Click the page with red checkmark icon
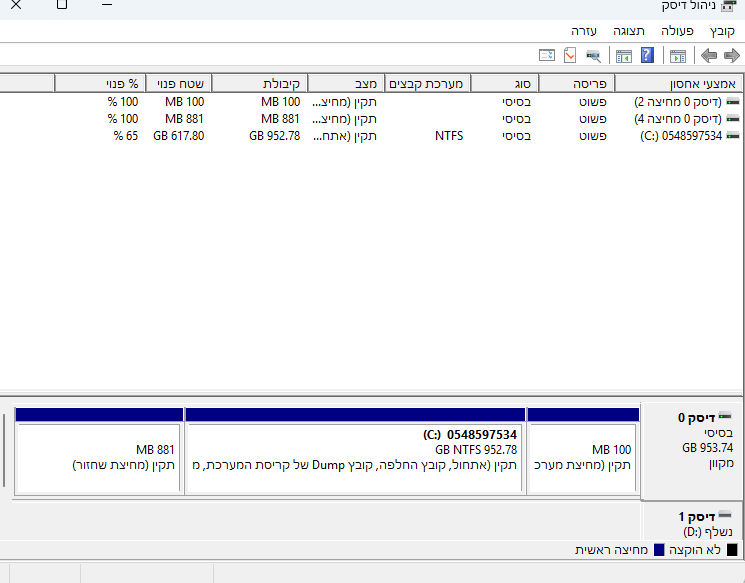Image resolution: width=745 pixels, height=583 pixels. (570, 56)
